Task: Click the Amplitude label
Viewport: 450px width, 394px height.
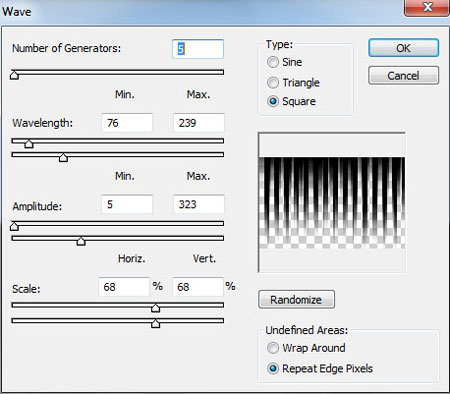Action: [37, 206]
